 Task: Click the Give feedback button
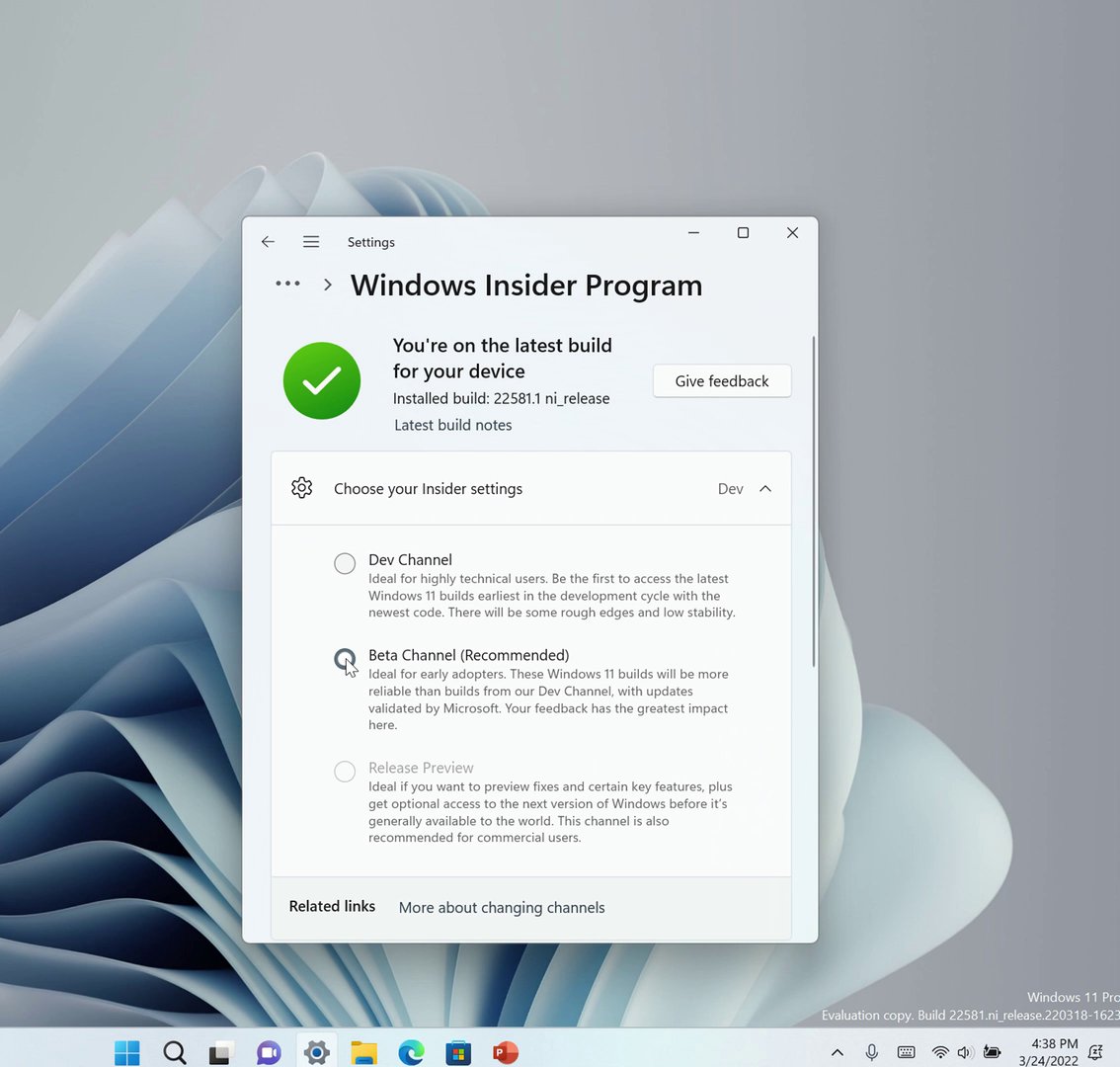point(721,381)
